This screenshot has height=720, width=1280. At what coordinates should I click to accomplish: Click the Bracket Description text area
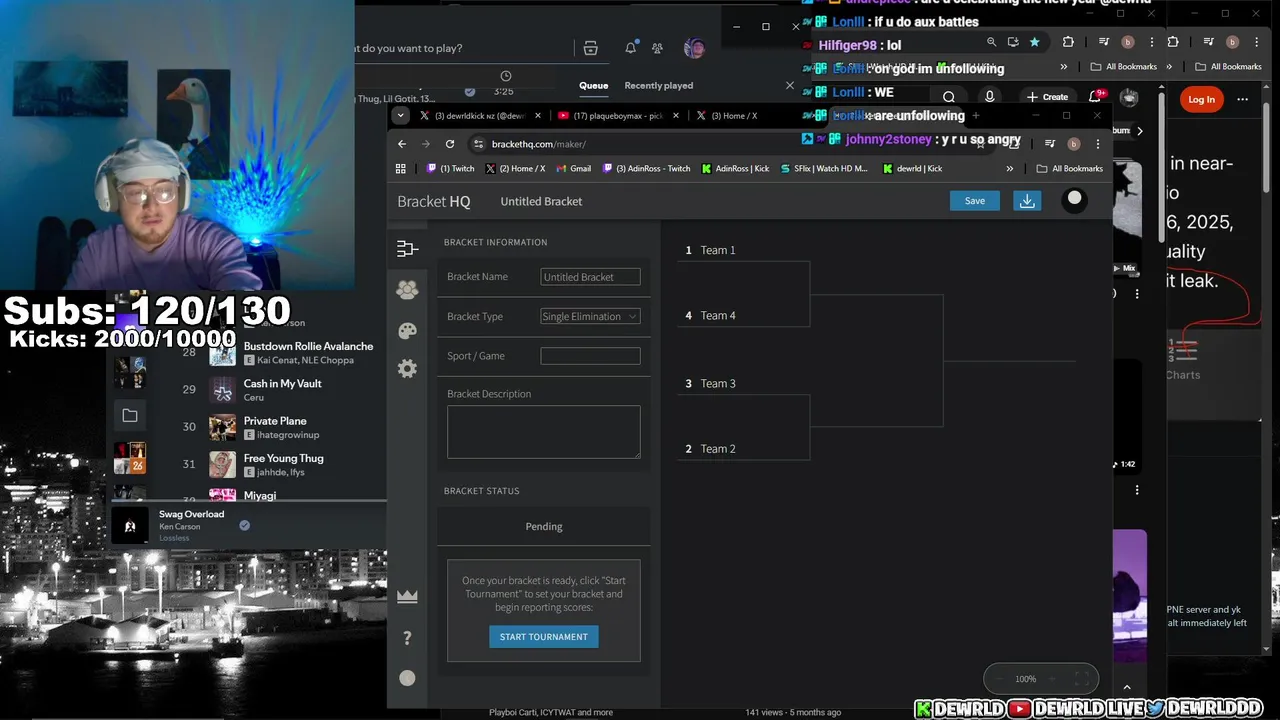click(544, 432)
